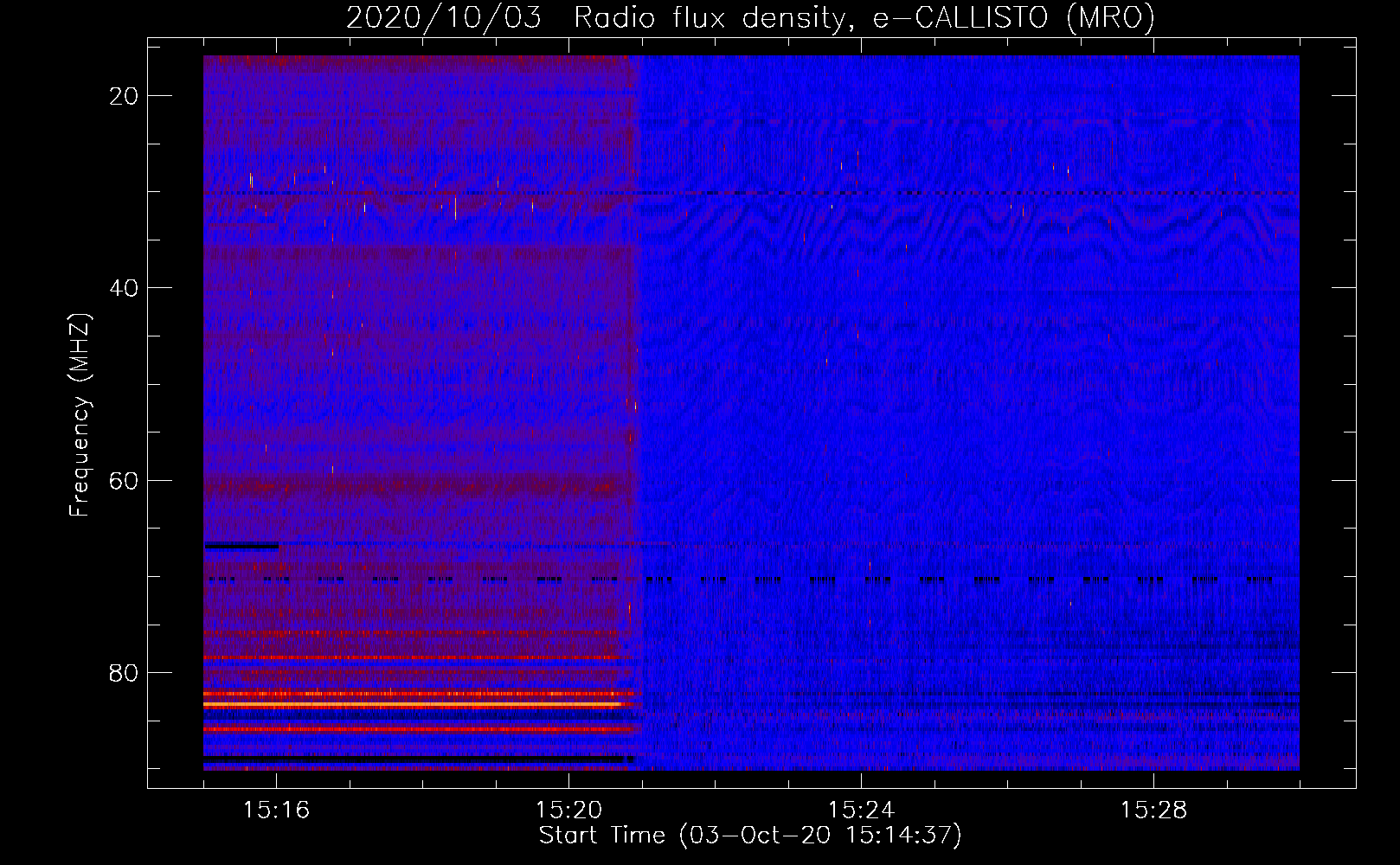Screen dimensions: 1400x865
Task: Click the time tick label '15:16'
Action: (276, 810)
